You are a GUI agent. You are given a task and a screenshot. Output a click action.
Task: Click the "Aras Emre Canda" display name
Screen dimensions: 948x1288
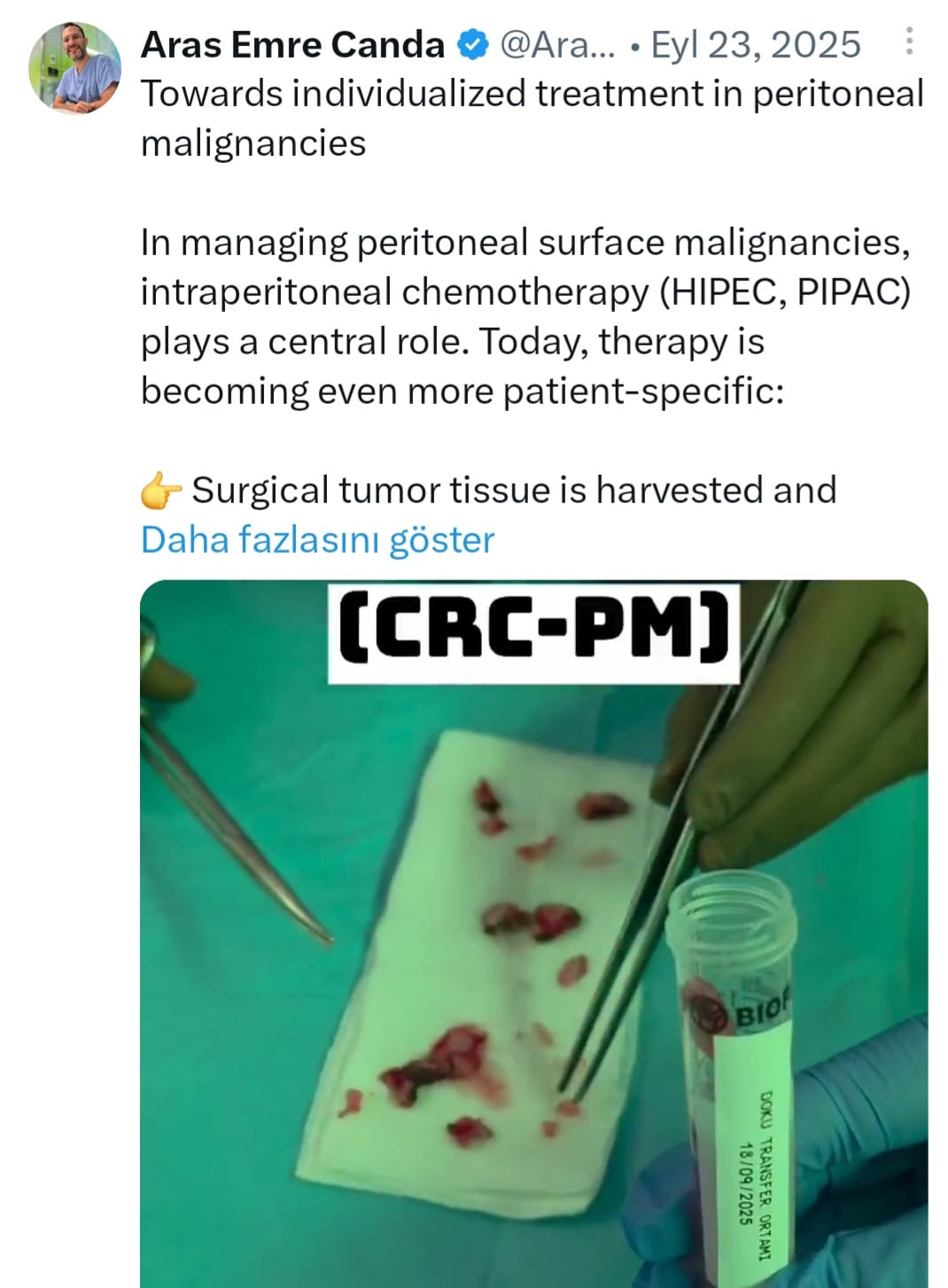tap(292, 44)
